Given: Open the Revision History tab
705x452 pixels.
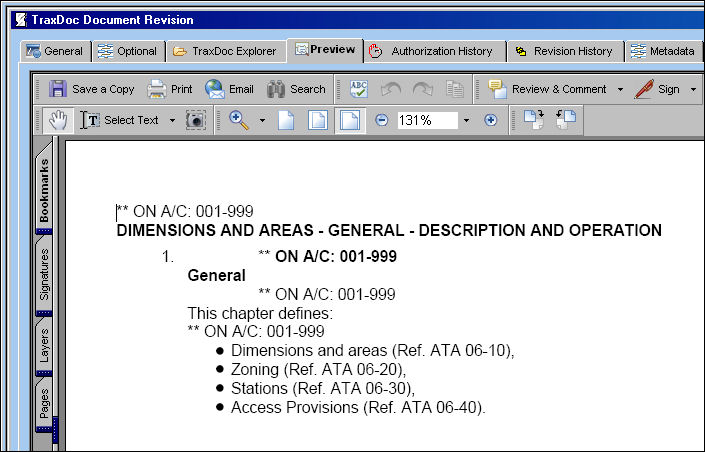Looking at the screenshot, I should tap(565, 51).
